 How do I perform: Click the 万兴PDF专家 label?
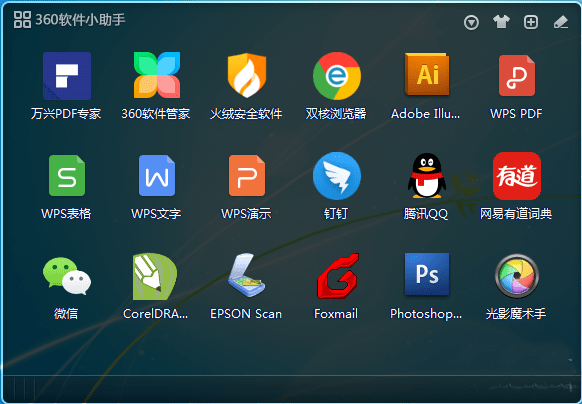pyautogui.click(x=66, y=114)
